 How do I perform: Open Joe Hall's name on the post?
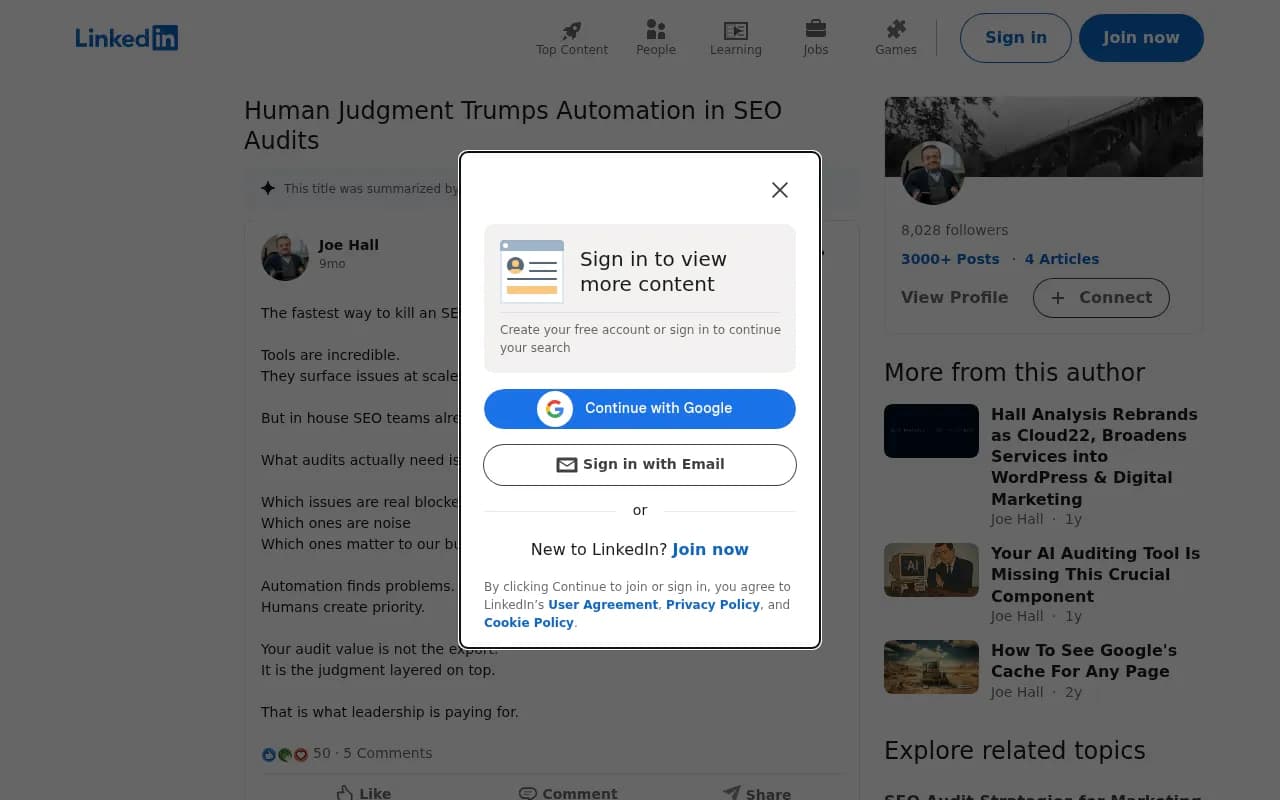click(349, 245)
